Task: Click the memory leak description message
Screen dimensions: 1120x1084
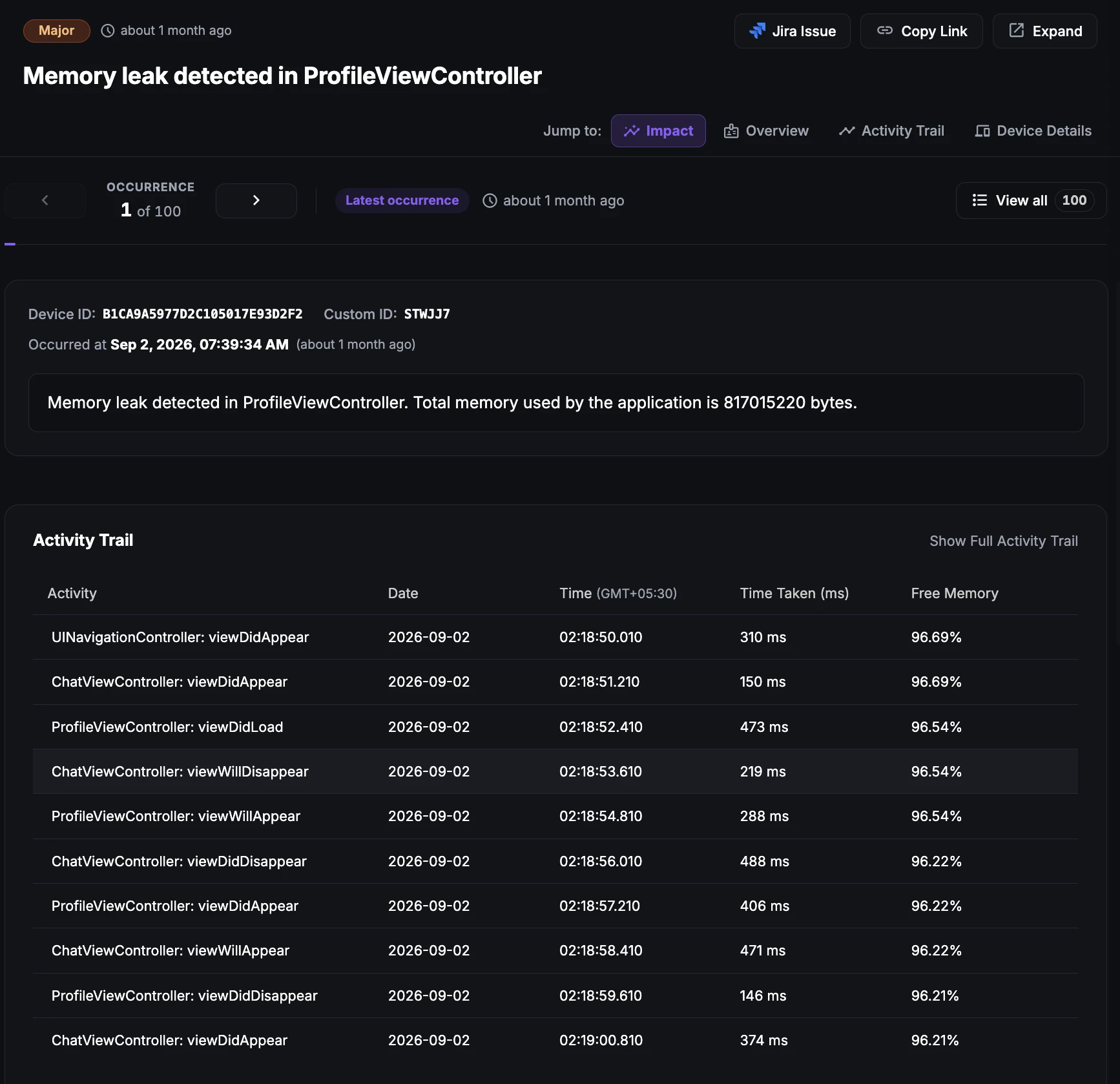Action: click(x=556, y=402)
